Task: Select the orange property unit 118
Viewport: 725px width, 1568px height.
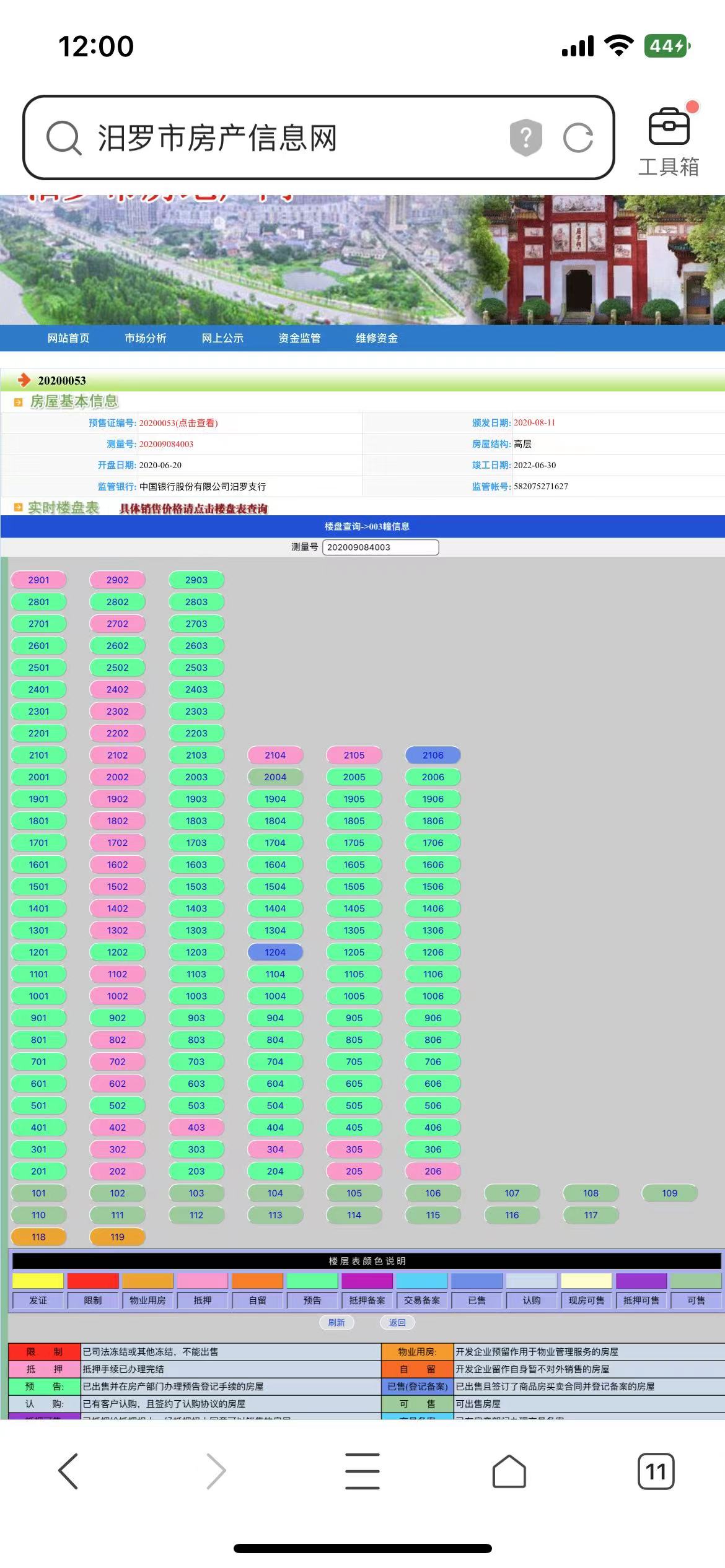Action: click(x=38, y=1237)
